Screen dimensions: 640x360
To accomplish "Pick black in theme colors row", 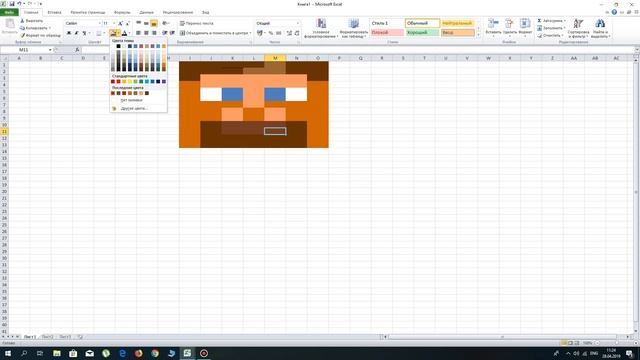I will tap(119, 46).
